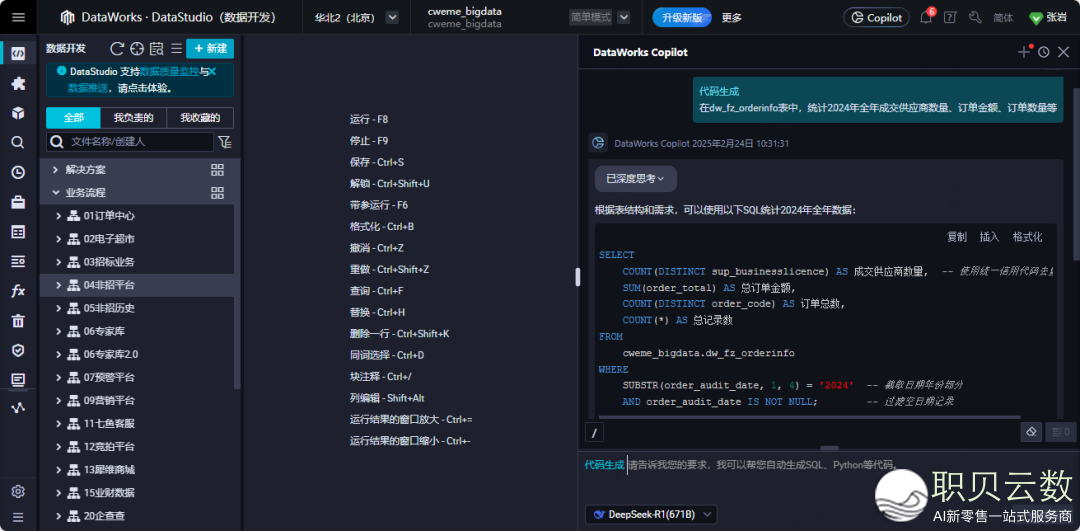Click the grid icon on 业务流程 row
1080x531 pixels.
tap(218, 193)
